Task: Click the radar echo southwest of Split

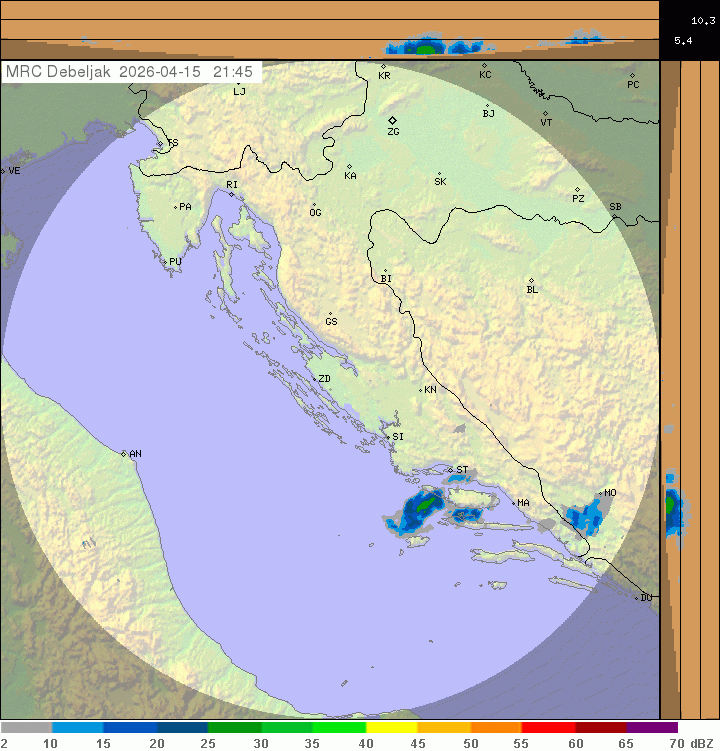Action: point(420,510)
